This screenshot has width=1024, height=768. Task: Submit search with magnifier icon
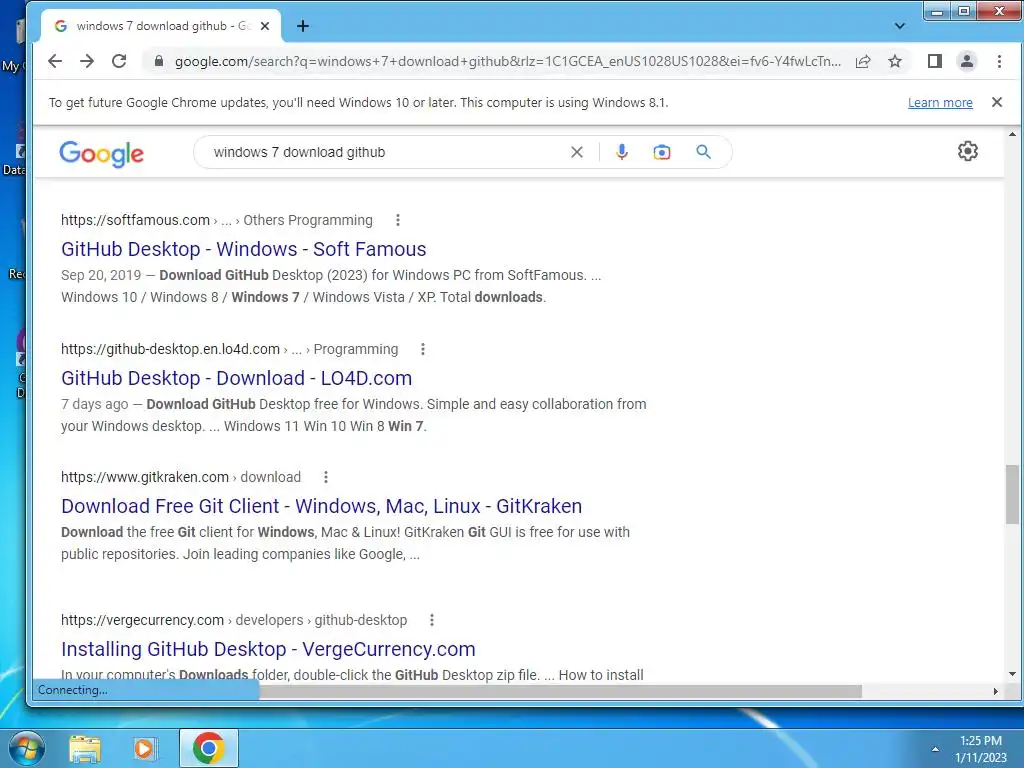(x=703, y=152)
